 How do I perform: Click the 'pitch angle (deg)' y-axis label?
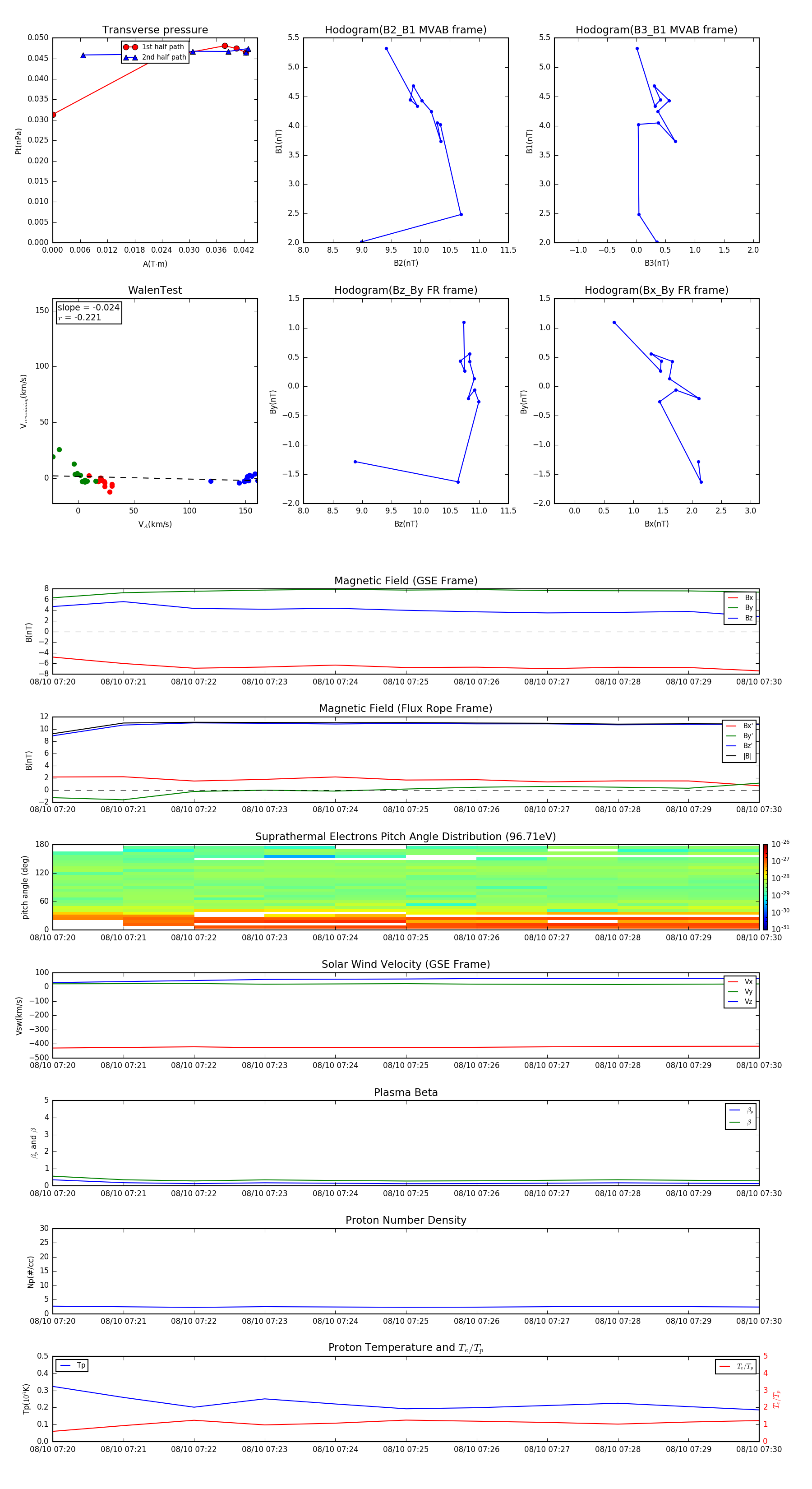pyautogui.click(x=25, y=887)
